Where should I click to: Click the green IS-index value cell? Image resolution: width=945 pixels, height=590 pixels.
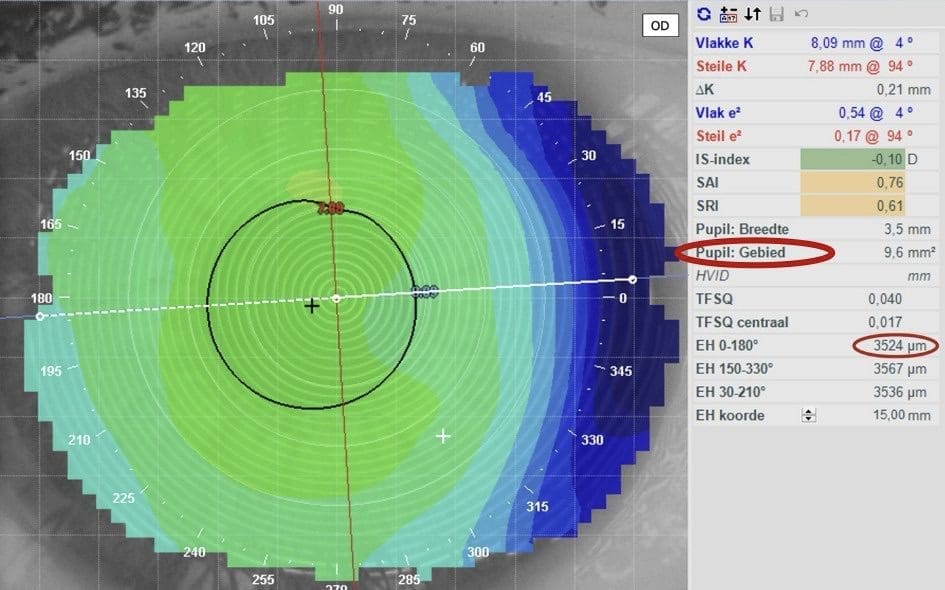(x=852, y=159)
